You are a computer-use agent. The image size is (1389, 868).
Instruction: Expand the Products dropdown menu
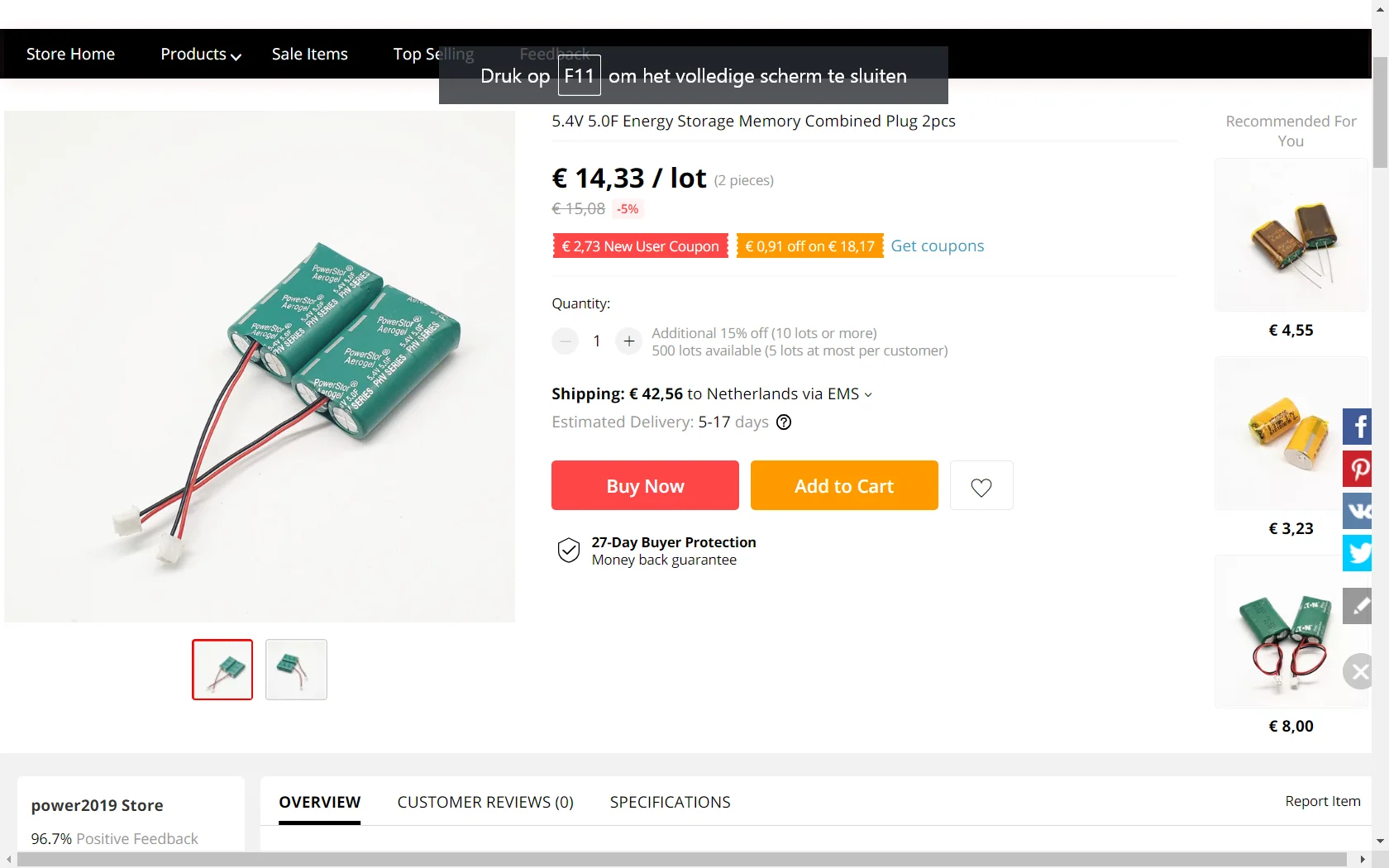click(x=201, y=54)
